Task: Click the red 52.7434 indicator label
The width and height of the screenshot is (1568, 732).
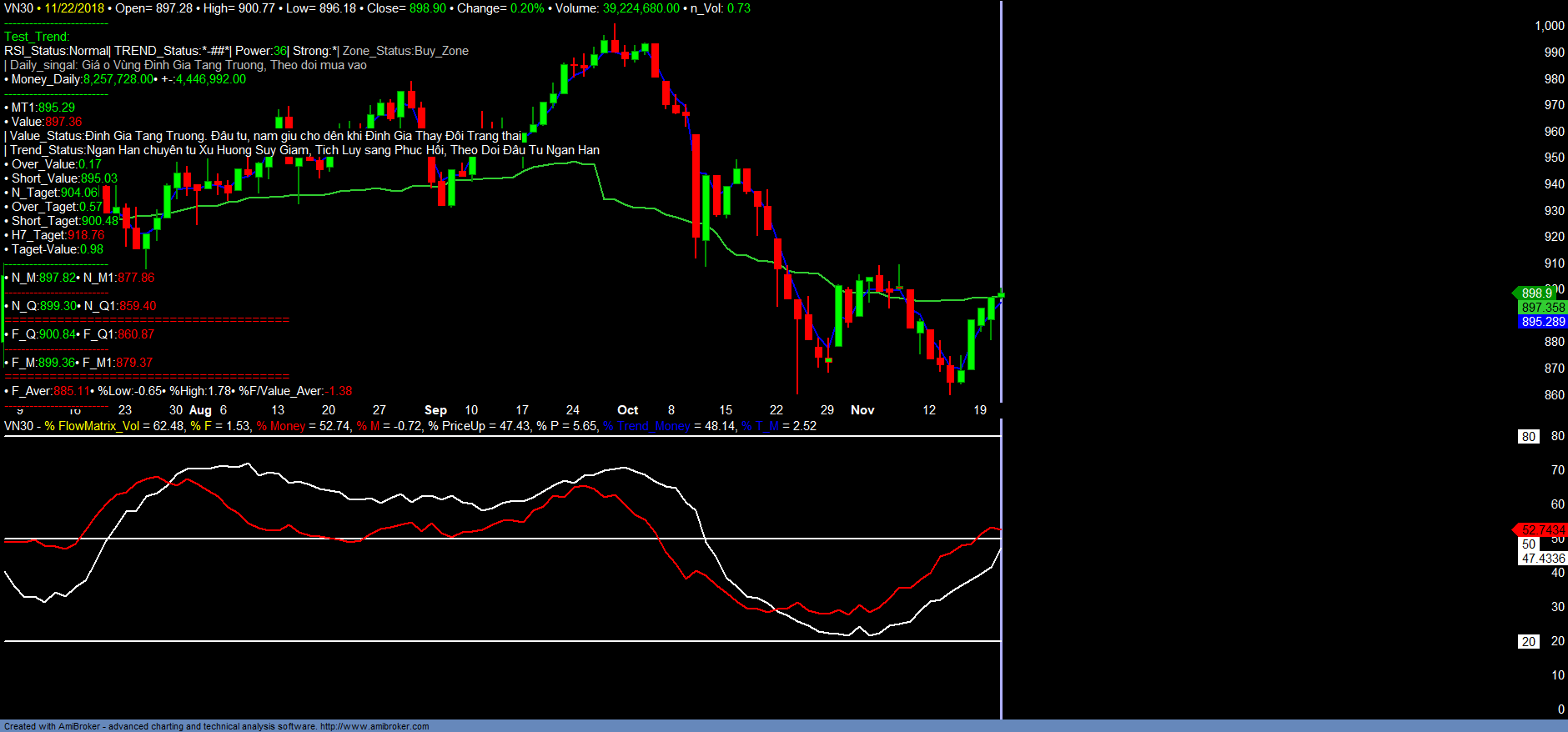Action: tap(1542, 530)
